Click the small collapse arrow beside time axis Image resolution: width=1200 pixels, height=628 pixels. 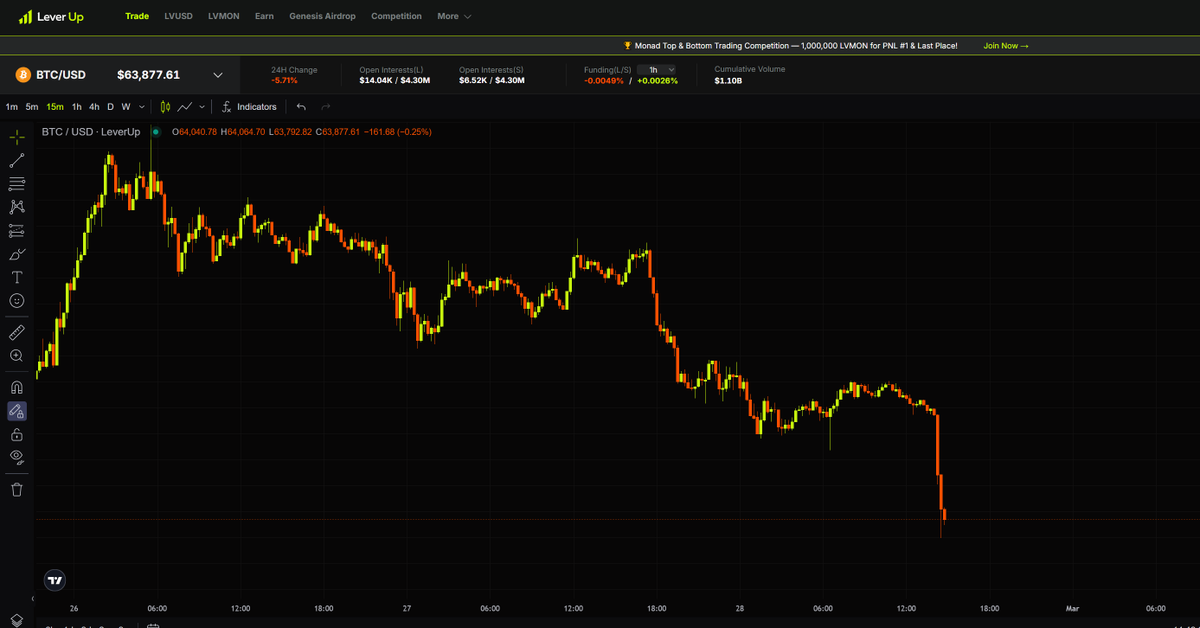(x=32, y=598)
